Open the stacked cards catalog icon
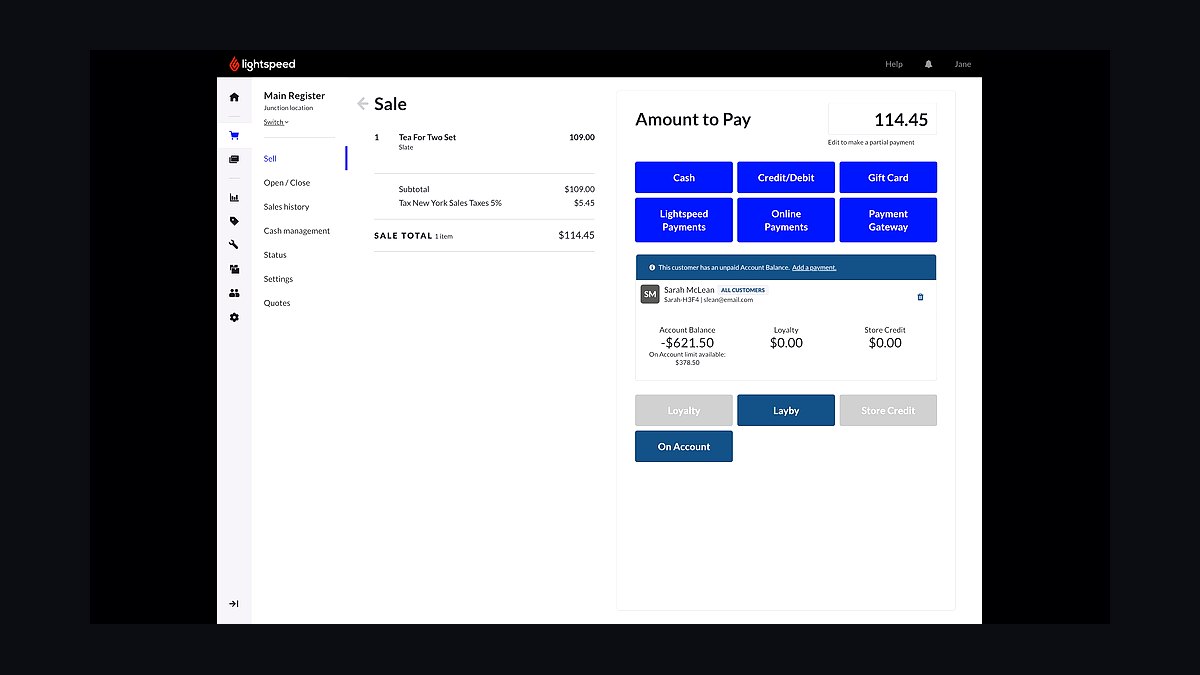 point(234,159)
